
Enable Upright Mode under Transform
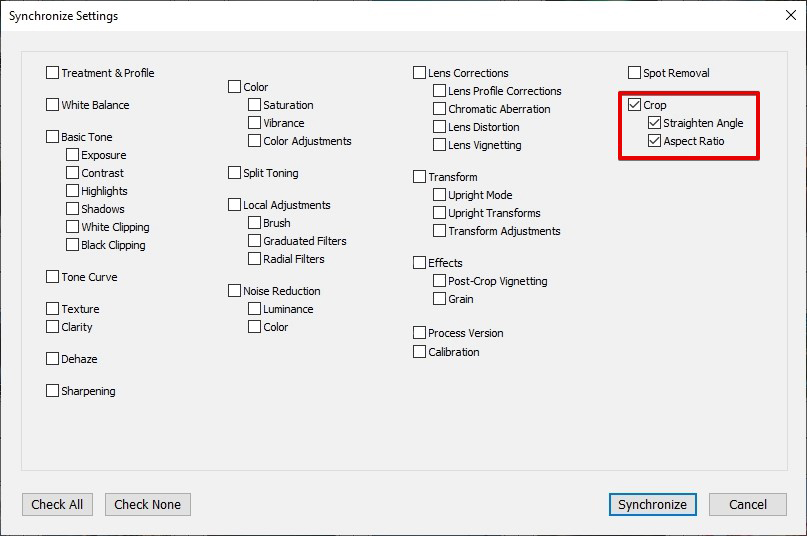pyautogui.click(x=440, y=195)
